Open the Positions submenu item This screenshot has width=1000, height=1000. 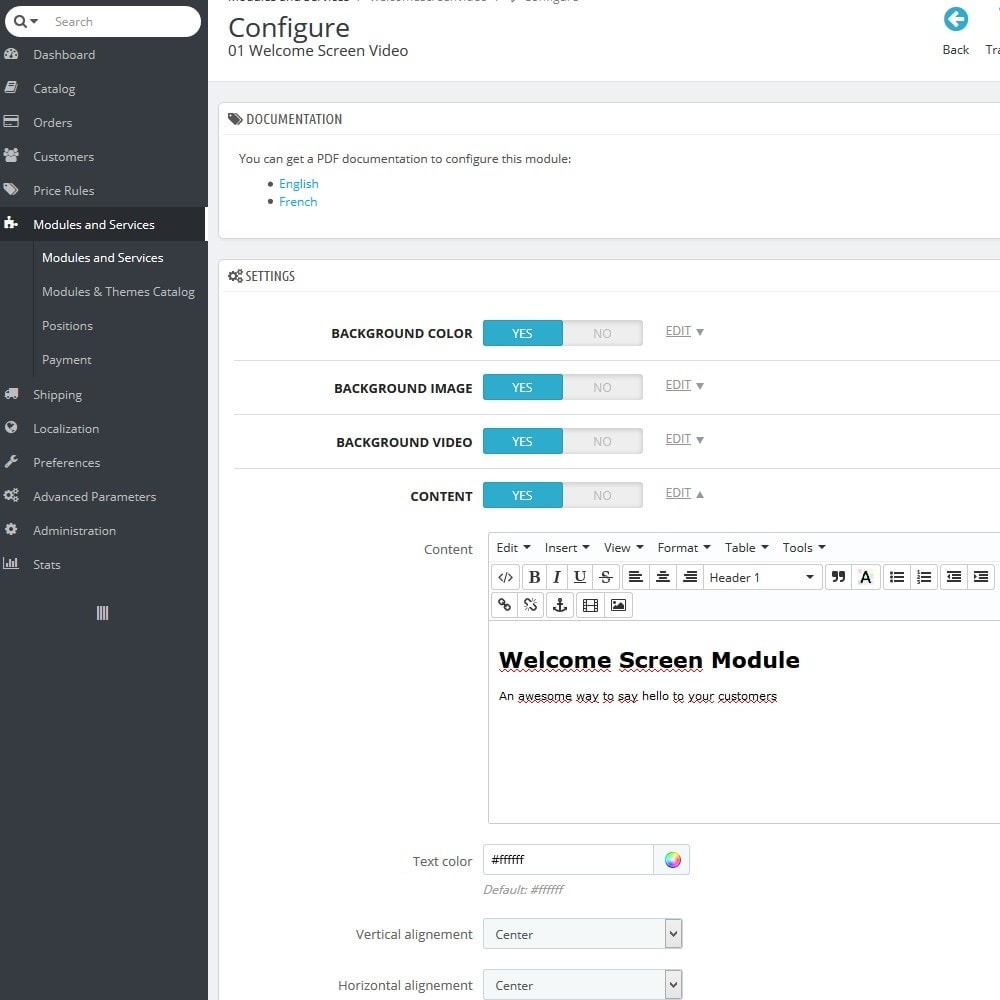point(68,326)
